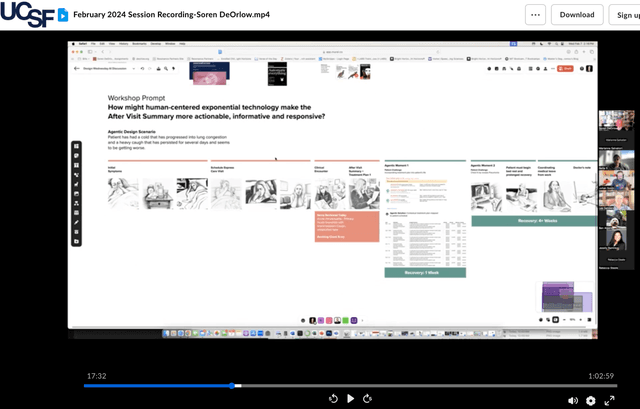The height and width of the screenshot is (409, 640).
Task: Mute the video volume
Action: (573, 400)
